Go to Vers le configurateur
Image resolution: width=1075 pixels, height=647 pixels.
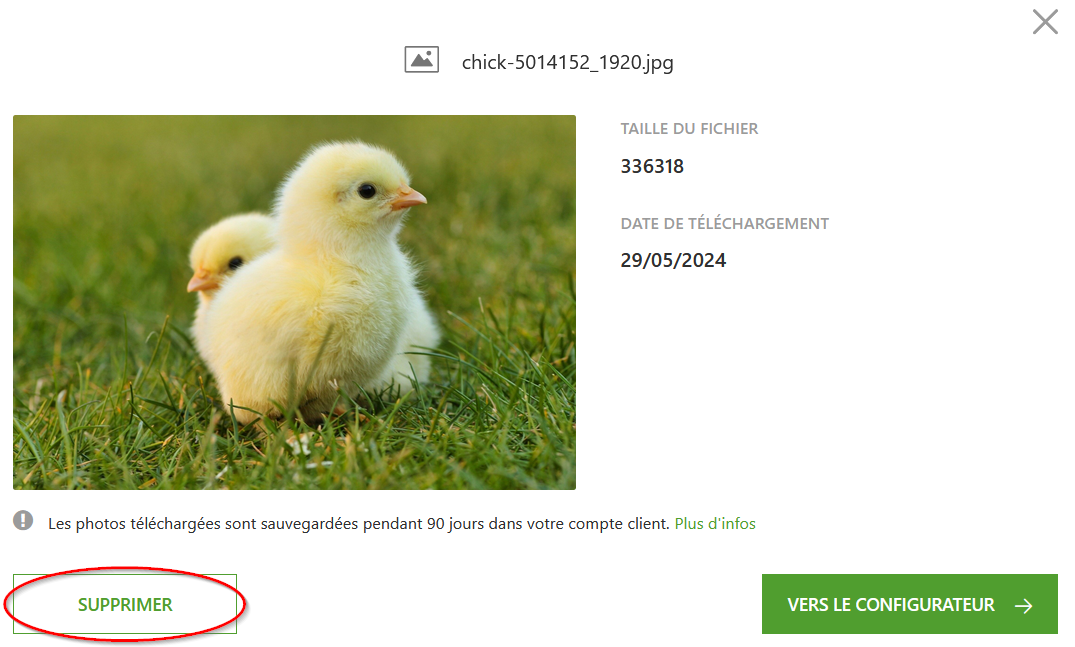pos(910,604)
